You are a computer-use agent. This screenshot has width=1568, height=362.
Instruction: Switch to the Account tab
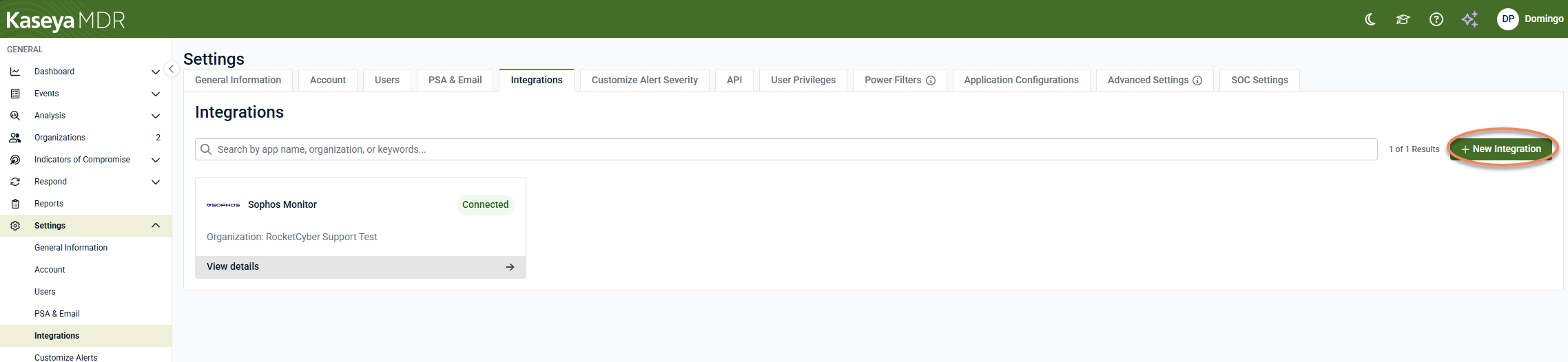pos(328,80)
